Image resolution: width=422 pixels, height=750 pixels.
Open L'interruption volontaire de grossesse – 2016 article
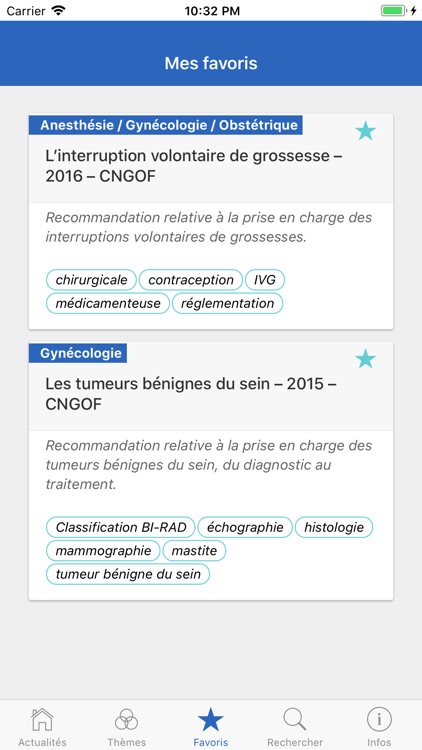pyautogui.click(x=194, y=166)
